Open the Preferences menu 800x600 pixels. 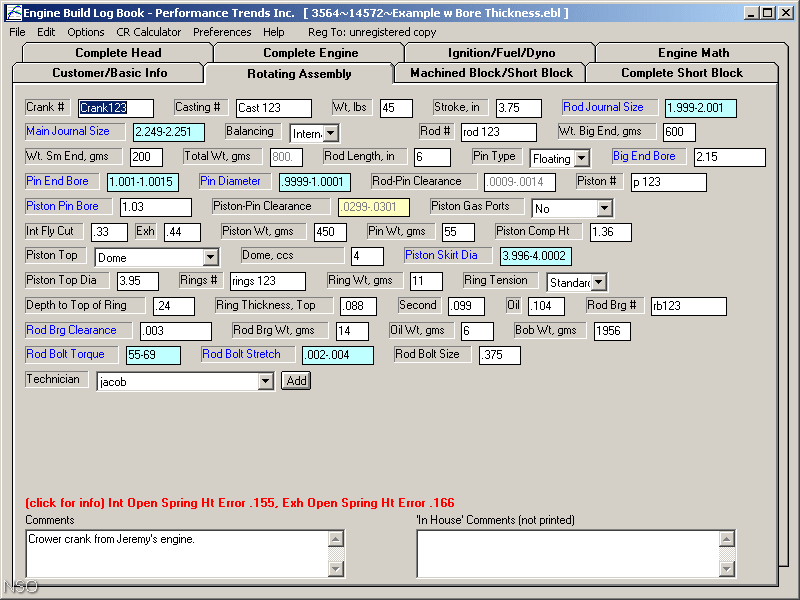tap(222, 32)
